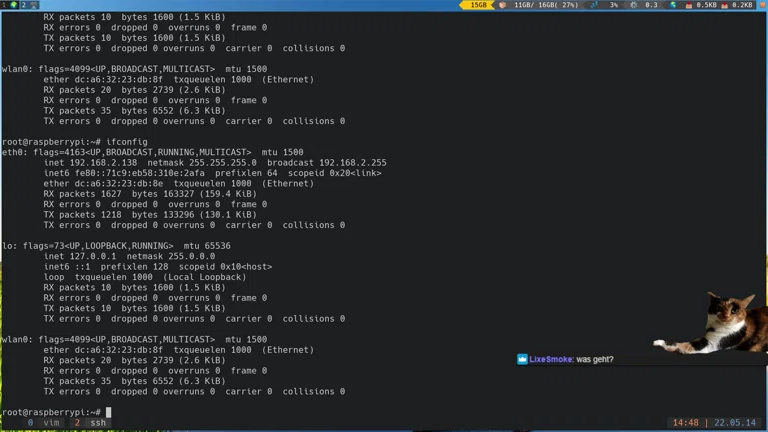Click the calico cat webcam overlay

point(716,323)
